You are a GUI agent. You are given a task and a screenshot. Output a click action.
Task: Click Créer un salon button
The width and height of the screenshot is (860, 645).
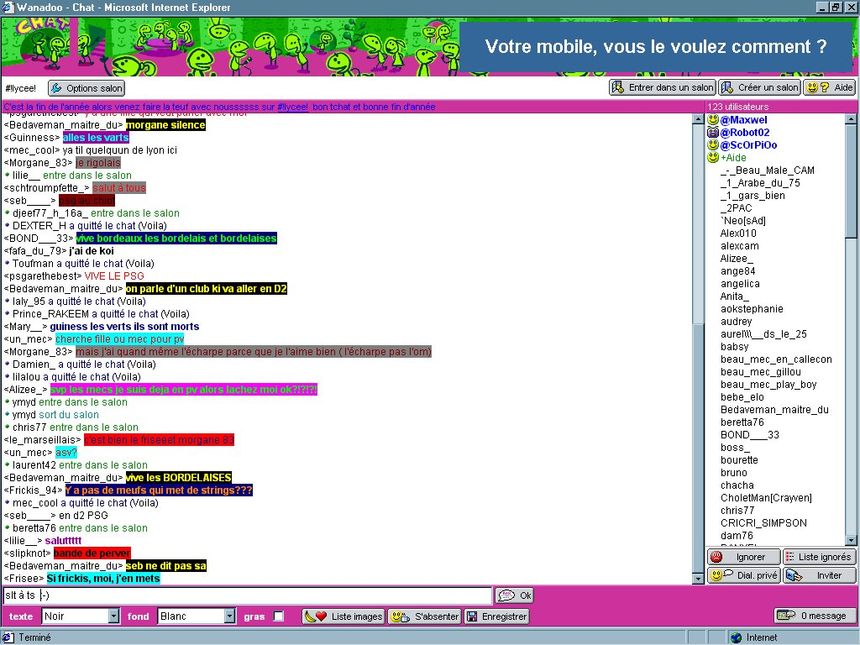759,88
